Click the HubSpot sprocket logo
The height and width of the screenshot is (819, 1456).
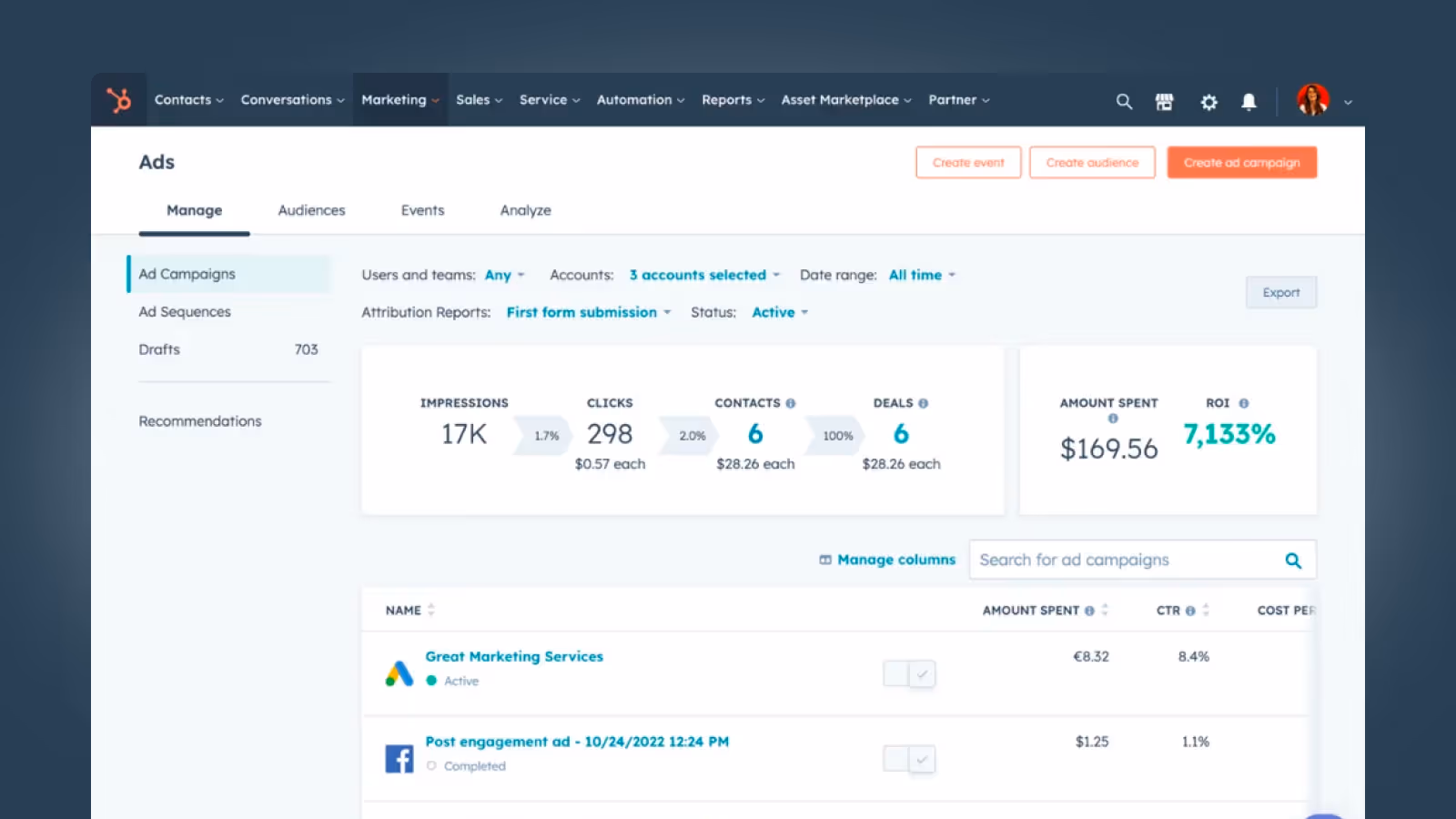click(x=118, y=99)
